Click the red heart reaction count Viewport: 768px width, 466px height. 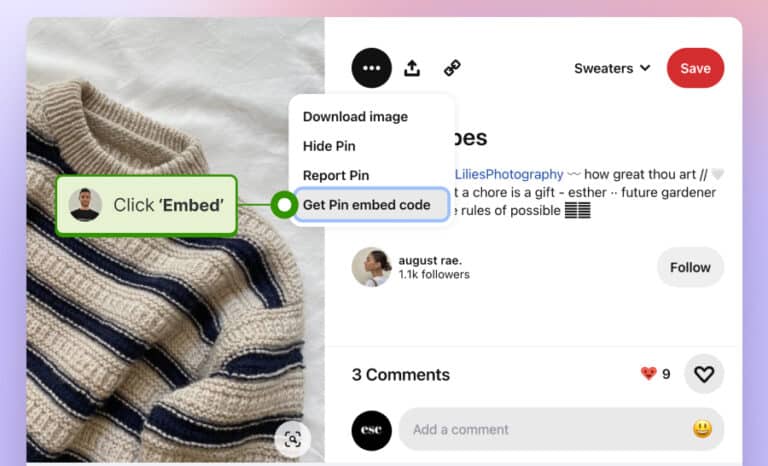point(655,374)
